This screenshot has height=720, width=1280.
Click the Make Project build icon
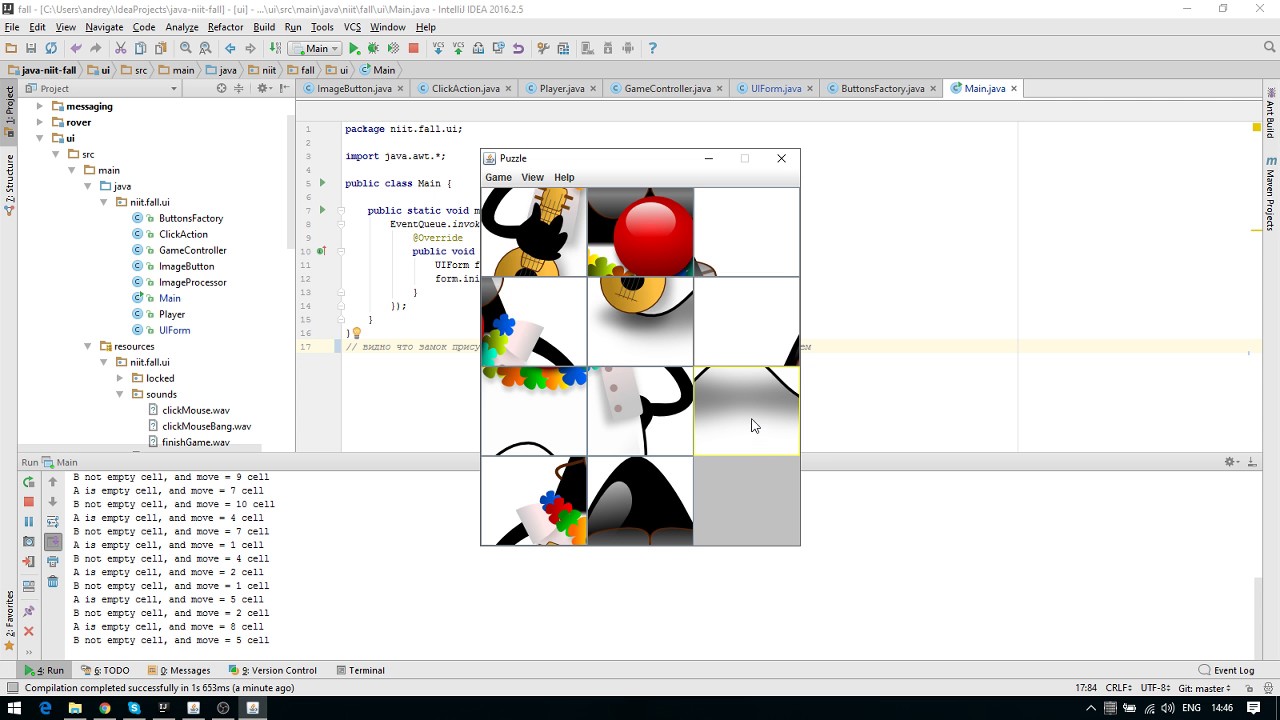[x=276, y=48]
